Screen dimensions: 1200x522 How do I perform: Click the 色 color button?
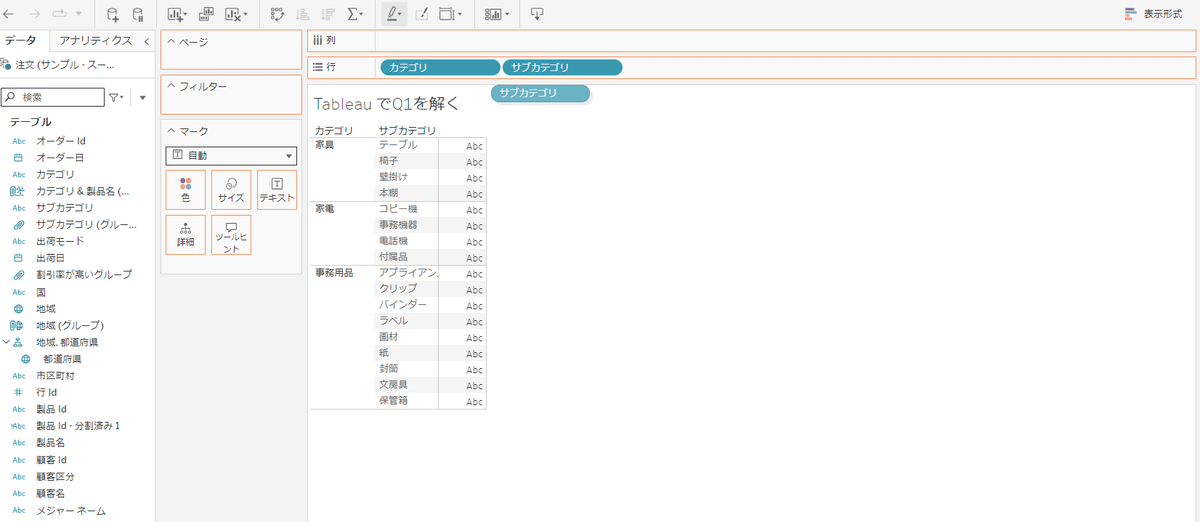coord(185,190)
